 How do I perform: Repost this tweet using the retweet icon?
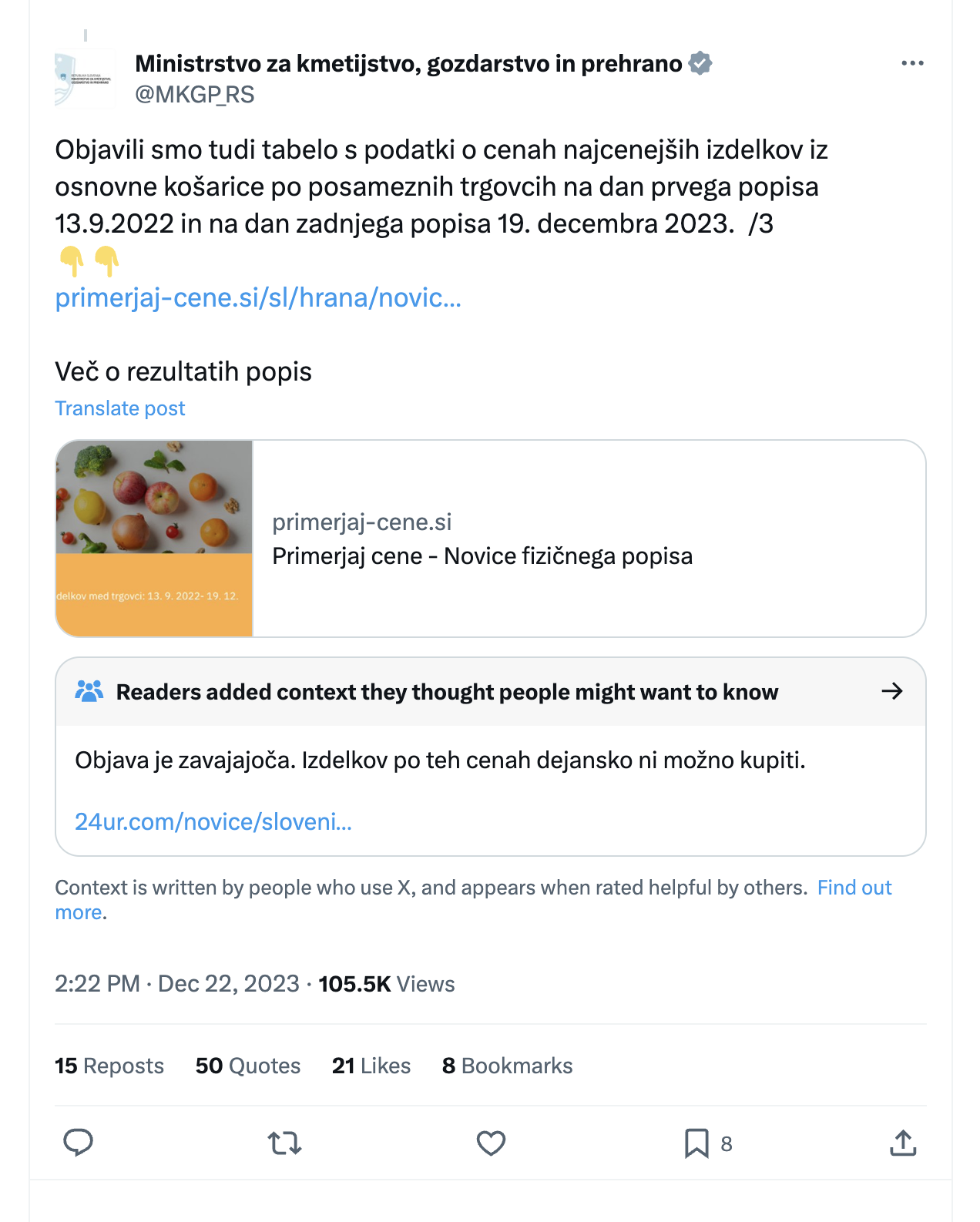[284, 1143]
